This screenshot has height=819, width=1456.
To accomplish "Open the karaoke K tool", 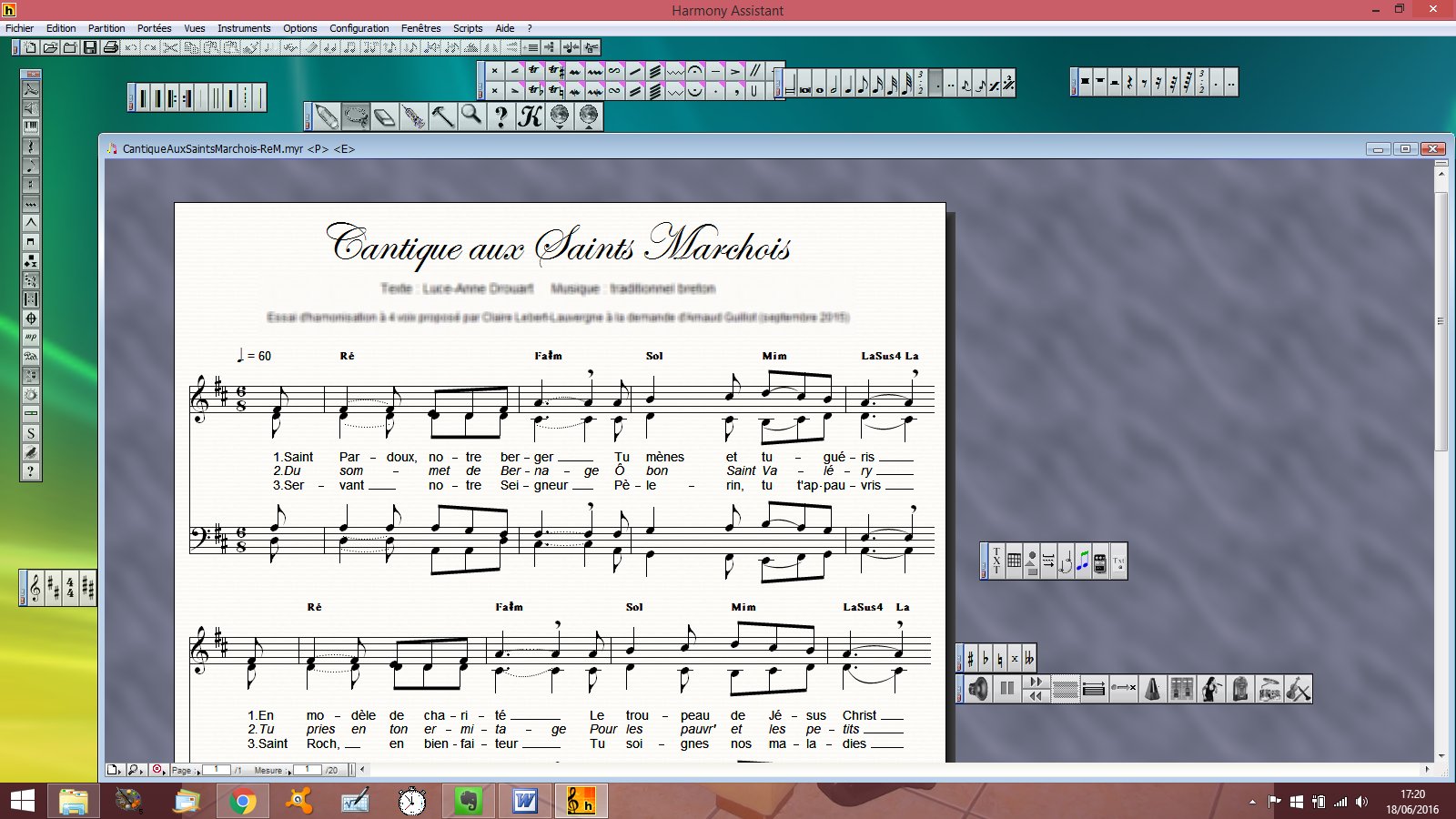I will [529, 116].
